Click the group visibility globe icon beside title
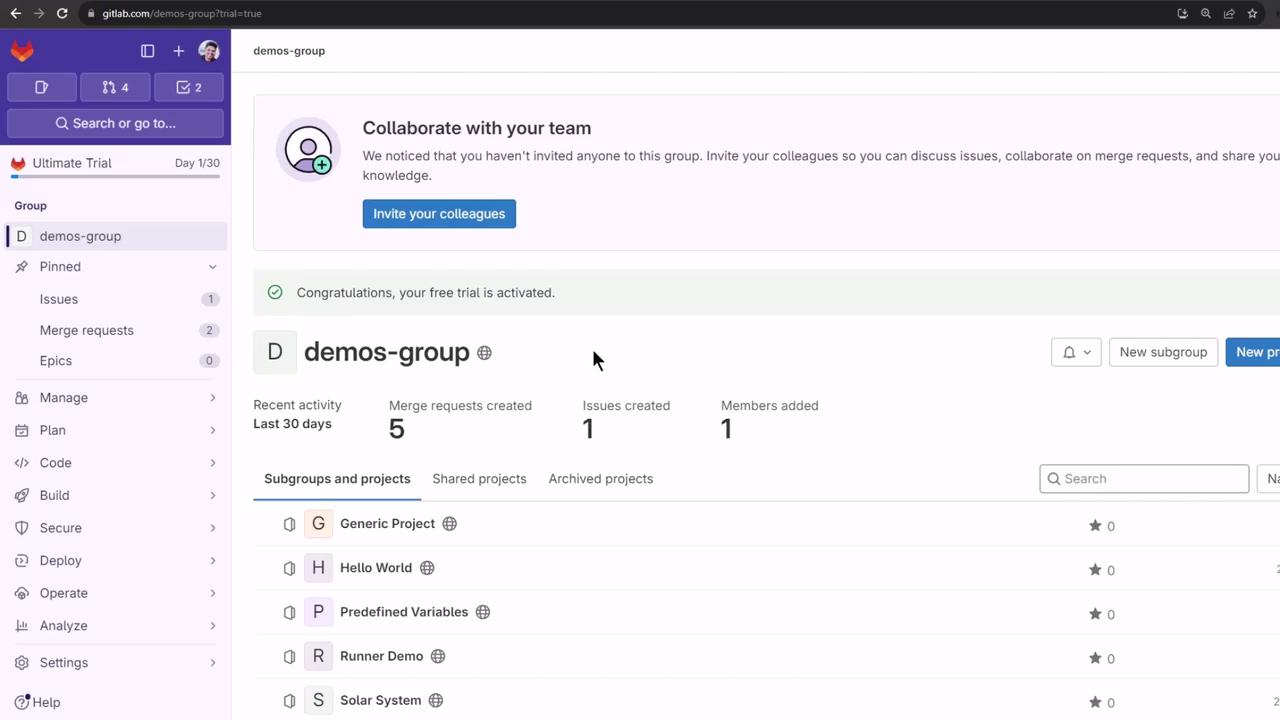 (484, 353)
